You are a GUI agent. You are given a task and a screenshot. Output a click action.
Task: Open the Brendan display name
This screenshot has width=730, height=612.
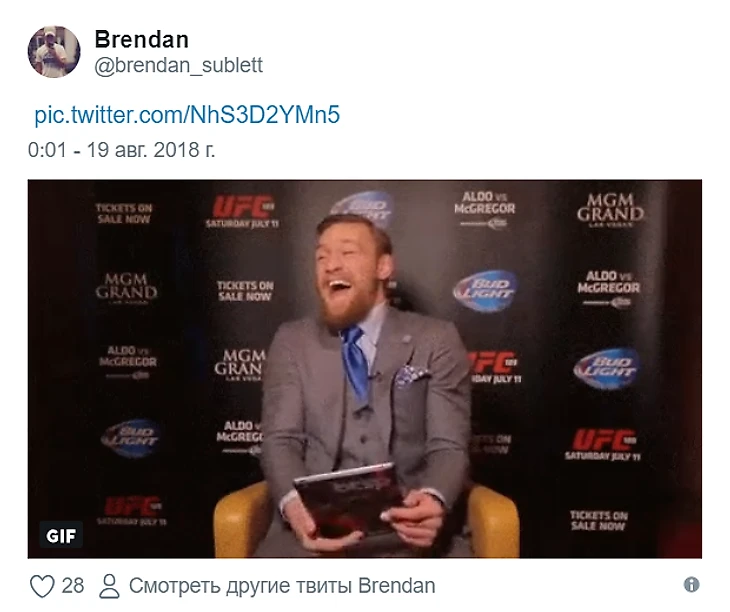pyautogui.click(x=142, y=39)
